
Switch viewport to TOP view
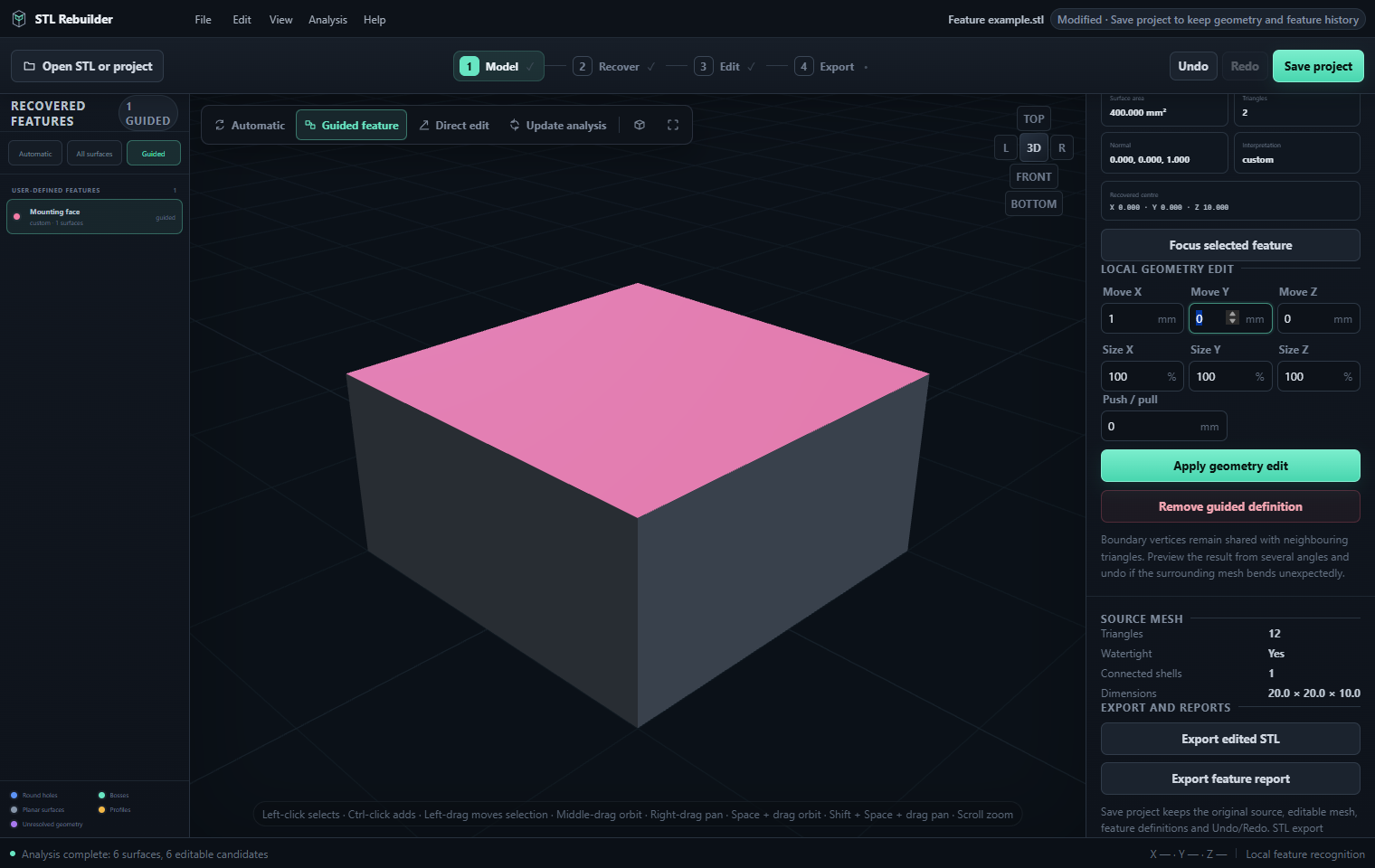click(x=1034, y=118)
